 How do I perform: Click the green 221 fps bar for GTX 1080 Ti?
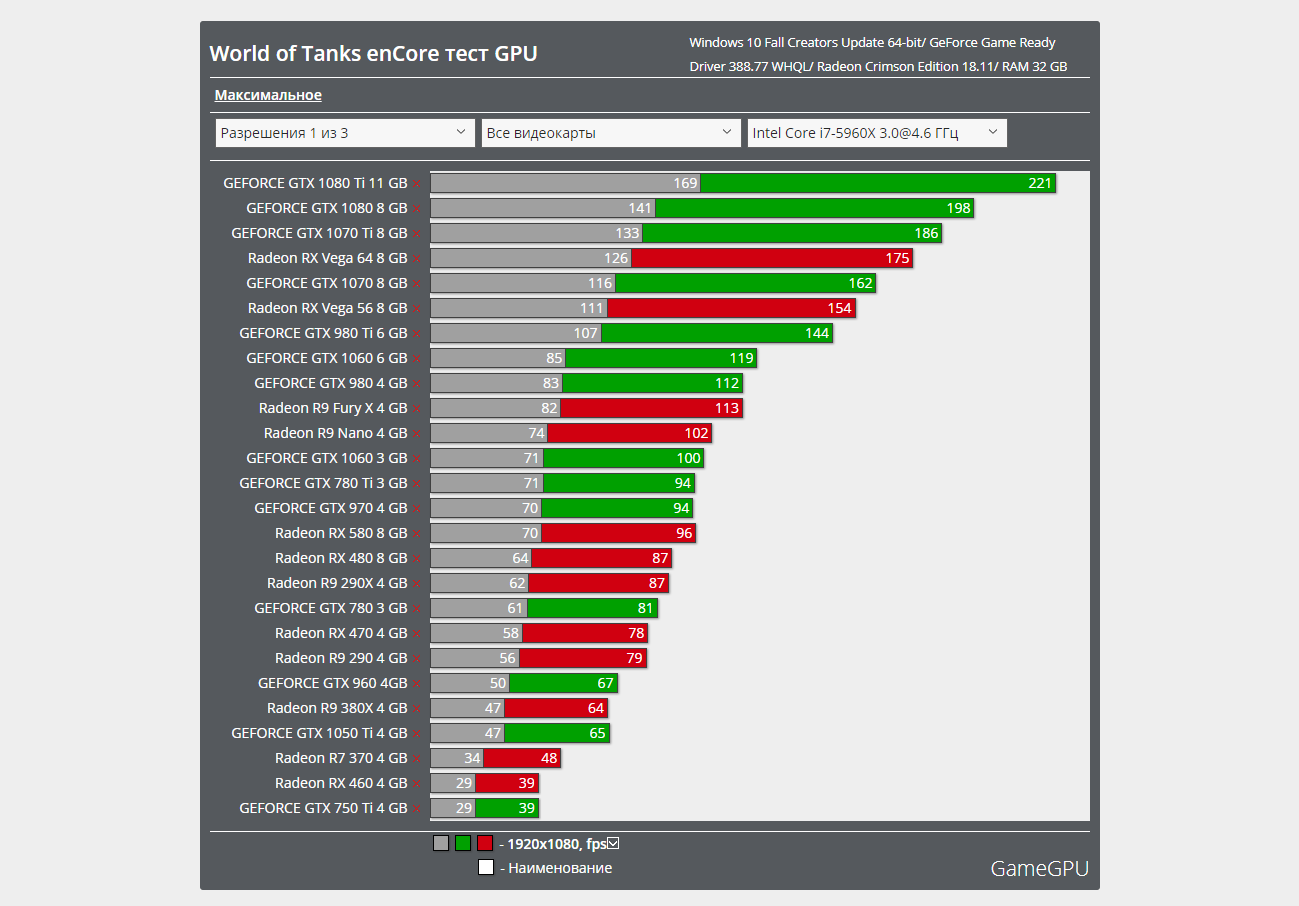877,183
